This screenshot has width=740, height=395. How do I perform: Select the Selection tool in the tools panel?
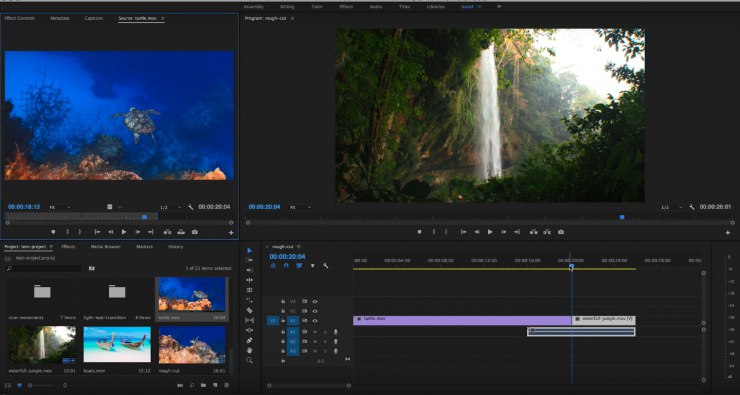point(250,251)
